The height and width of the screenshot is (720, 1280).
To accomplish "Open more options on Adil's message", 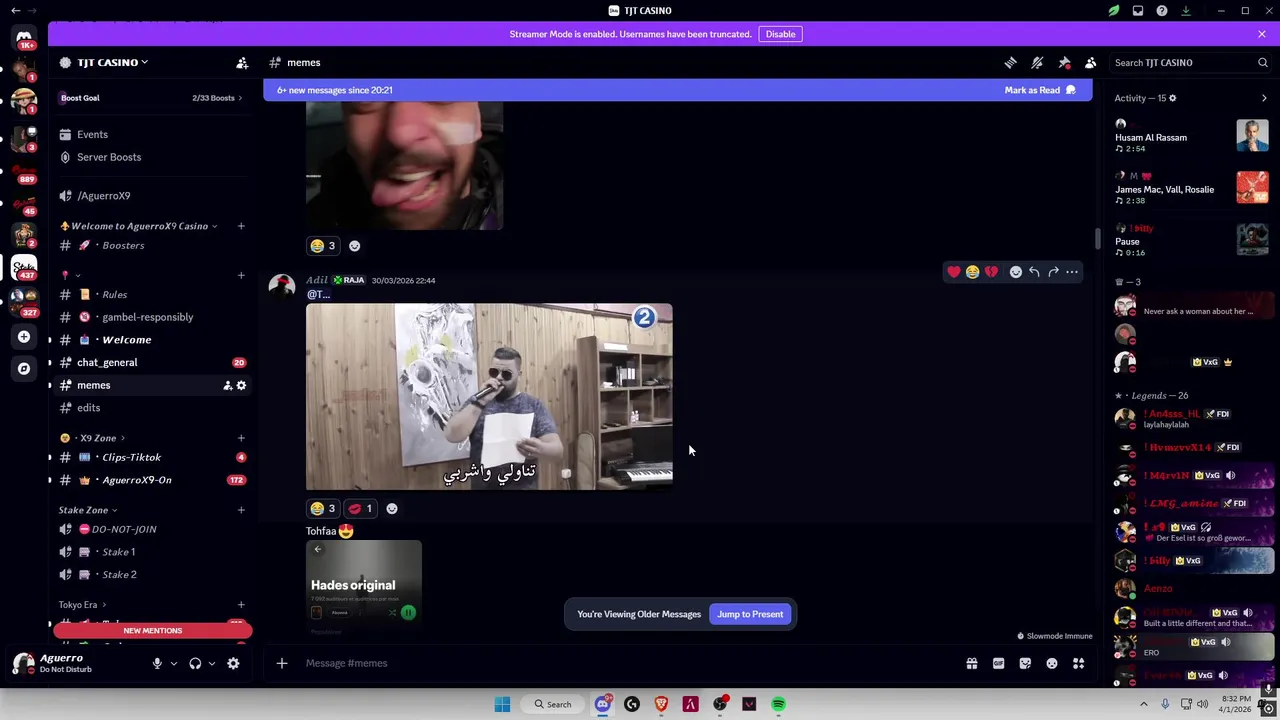I will pos(1072,272).
